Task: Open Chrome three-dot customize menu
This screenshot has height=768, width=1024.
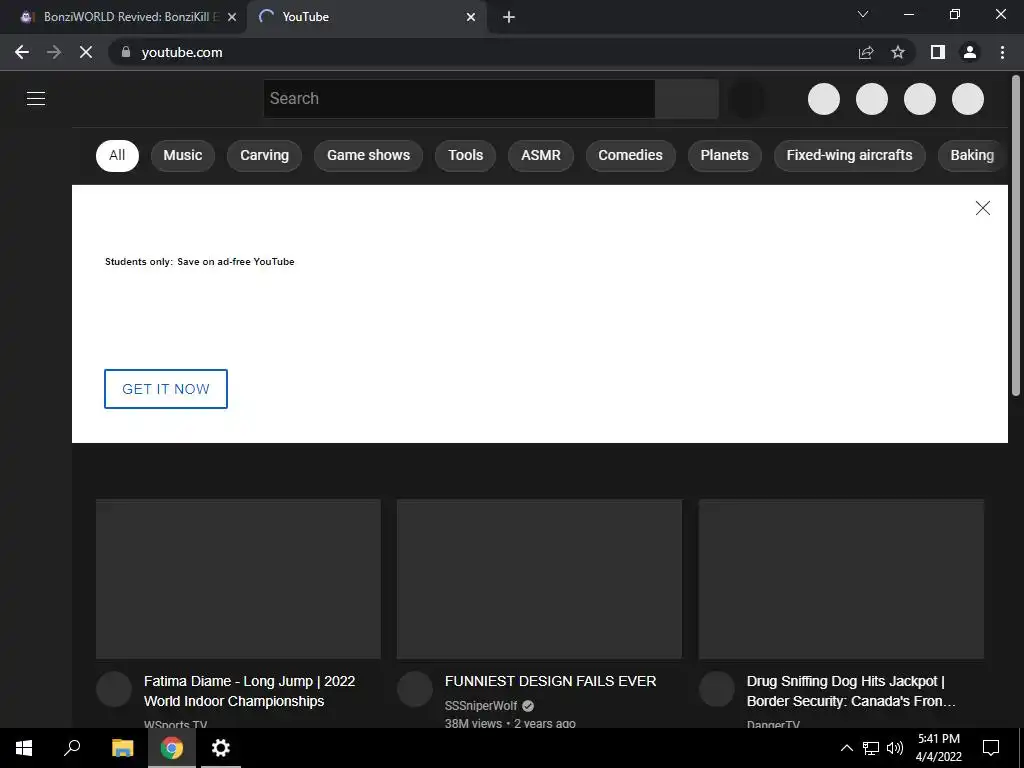Action: pyautogui.click(x=1002, y=52)
